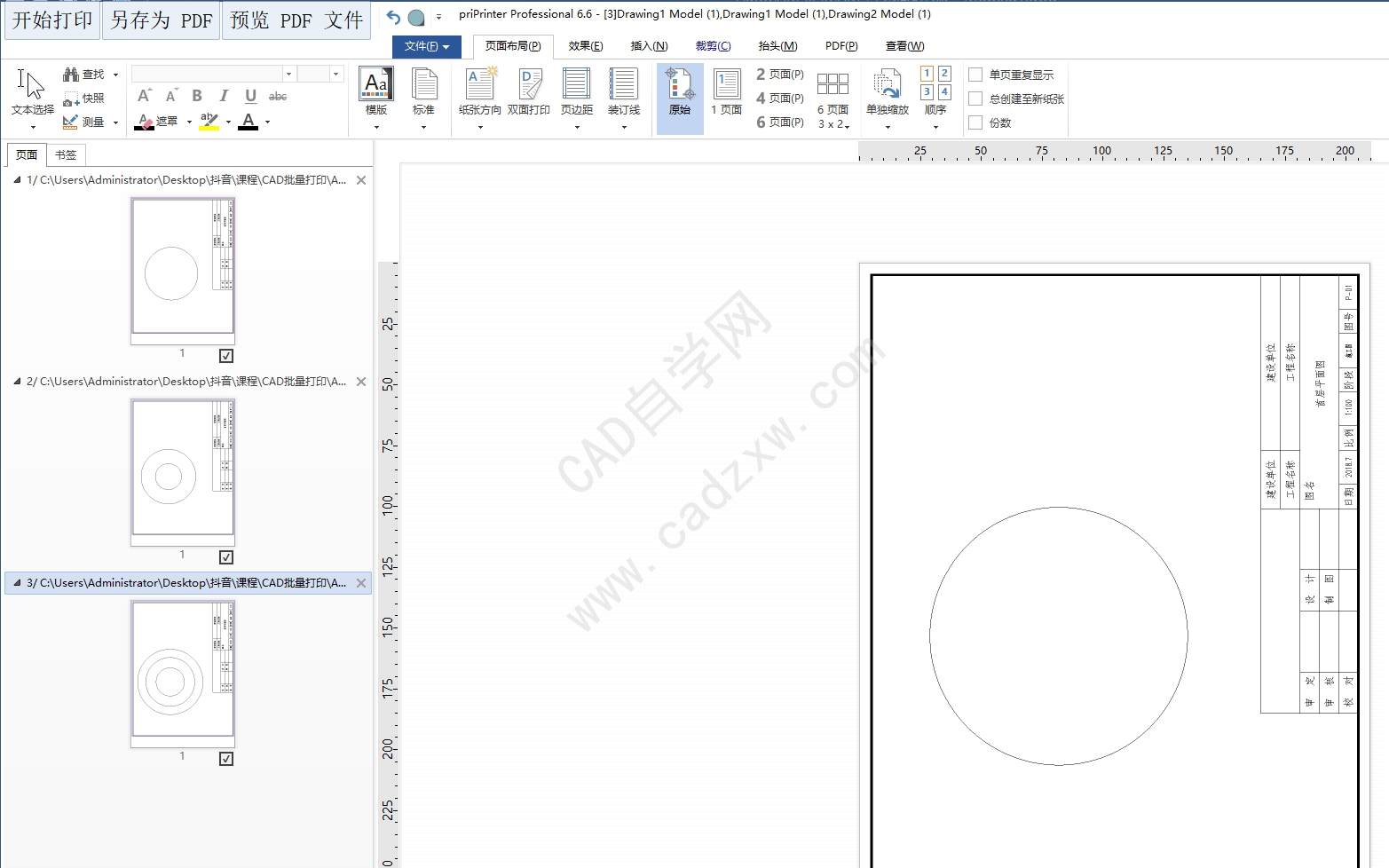Close document 3 with its X
Image resolution: width=1389 pixels, height=868 pixels.
pyautogui.click(x=361, y=583)
